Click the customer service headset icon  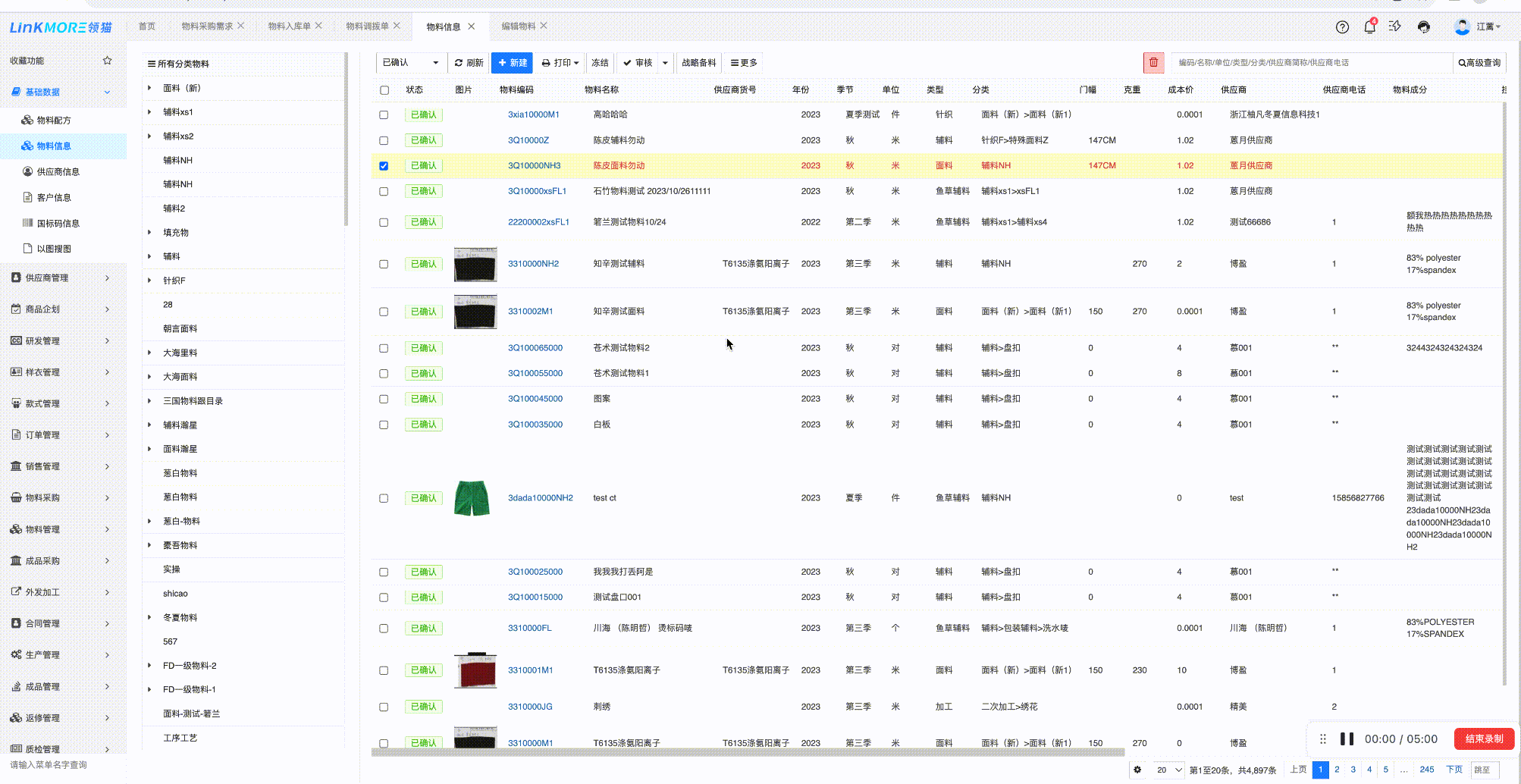[1424, 27]
